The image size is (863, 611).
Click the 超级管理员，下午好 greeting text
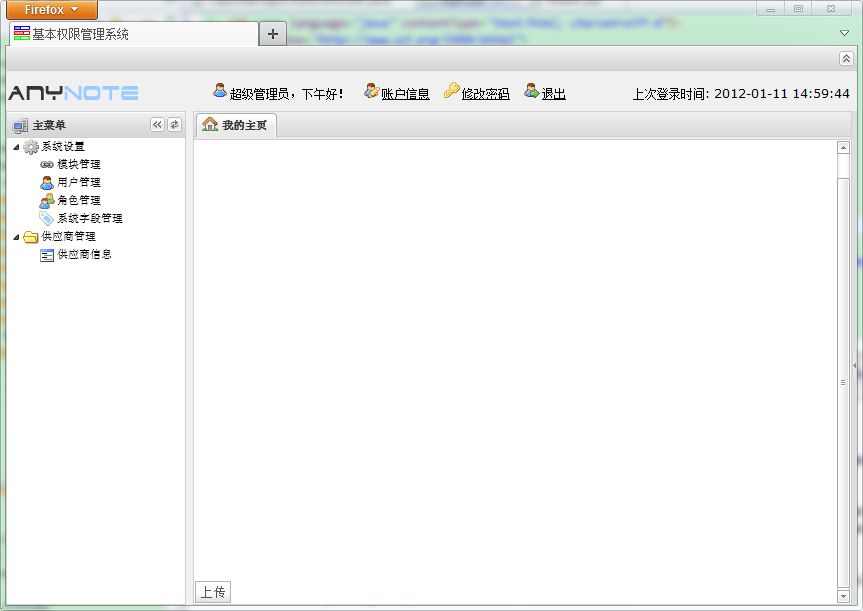click(287, 94)
